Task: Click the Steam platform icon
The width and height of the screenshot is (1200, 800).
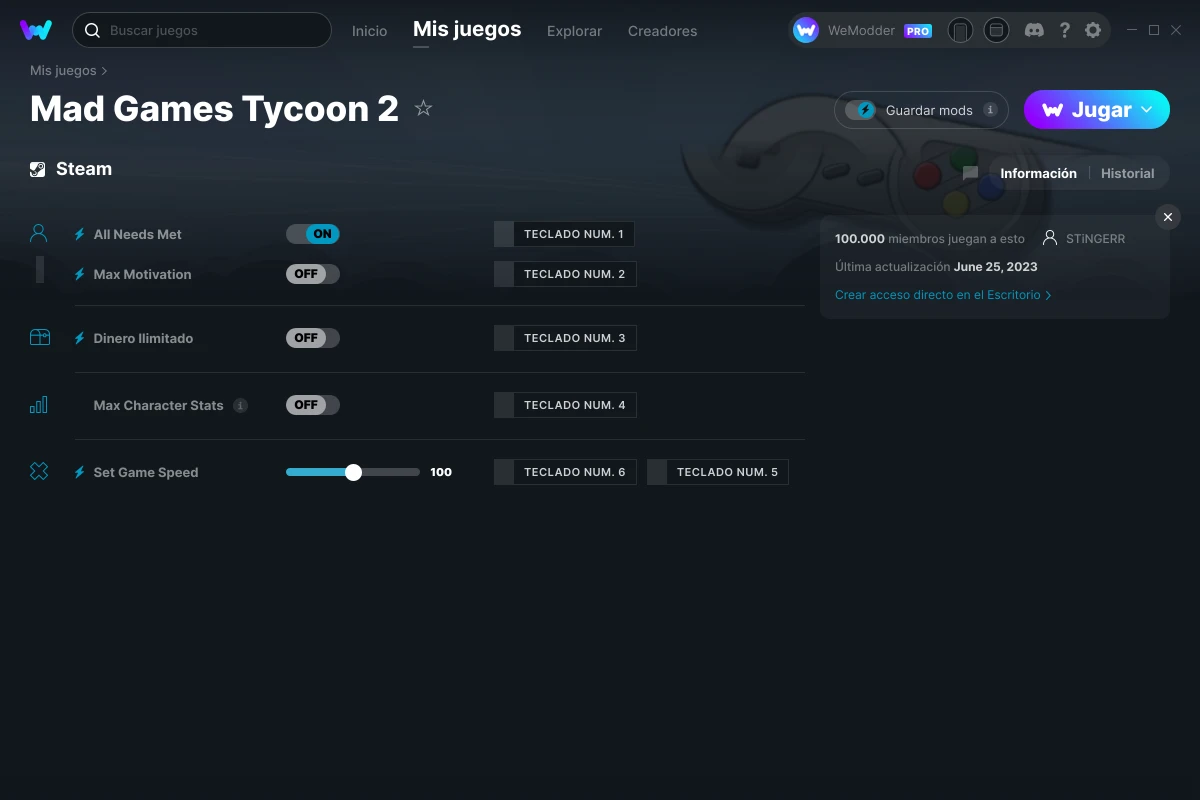Action: [x=38, y=169]
